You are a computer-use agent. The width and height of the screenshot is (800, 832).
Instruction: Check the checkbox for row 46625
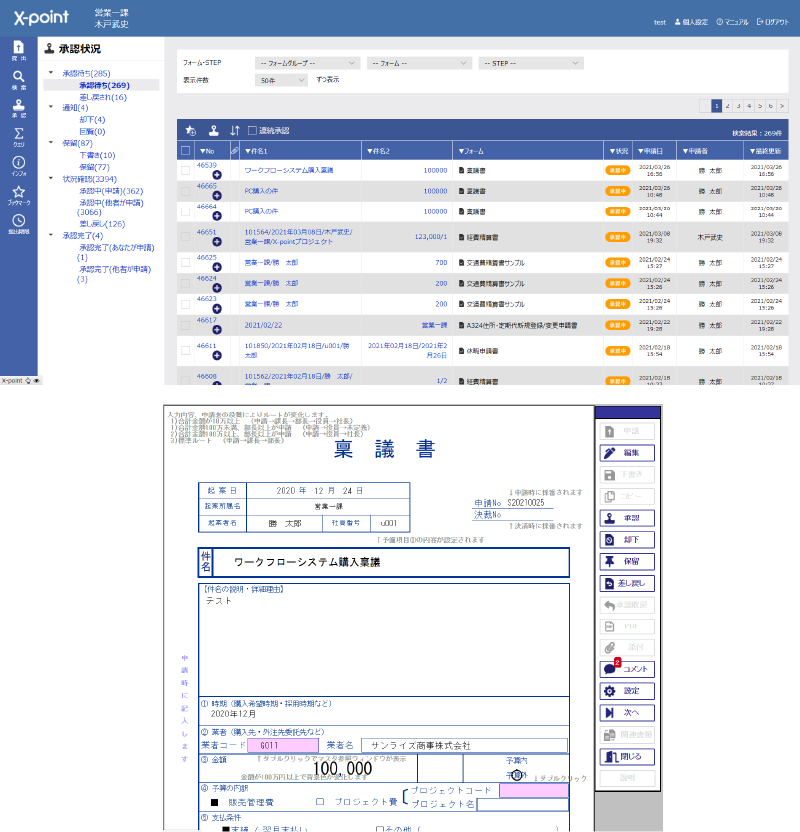pos(186,262)
